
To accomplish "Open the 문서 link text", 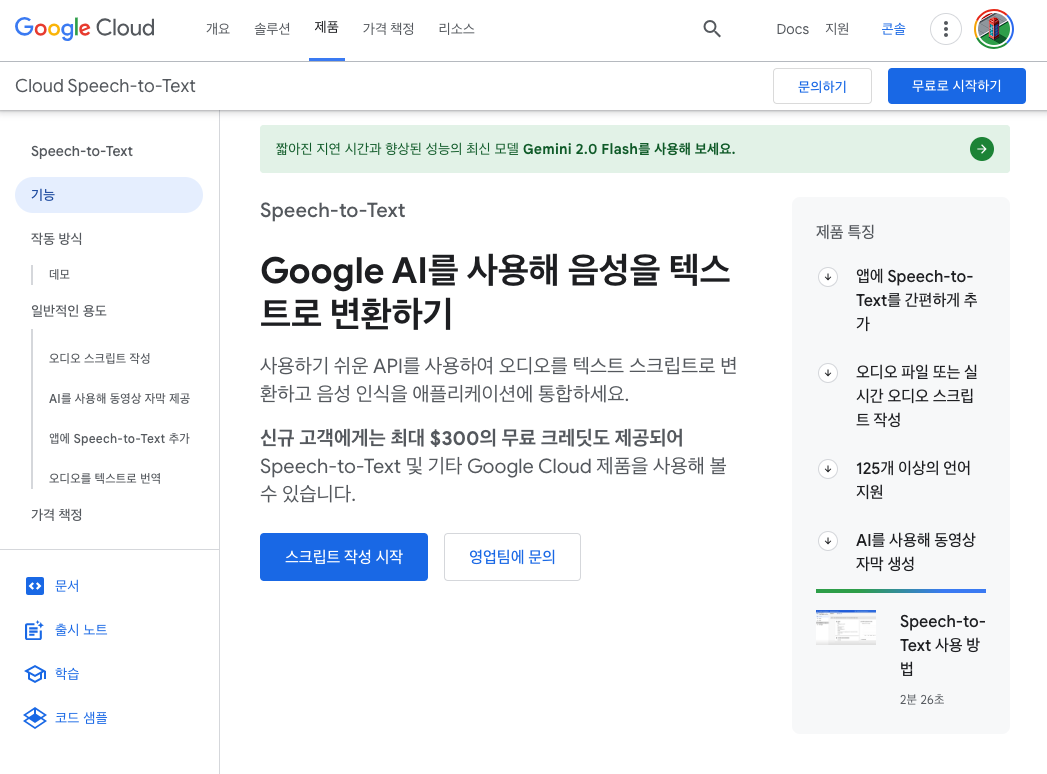I will [x=67, y=586].
